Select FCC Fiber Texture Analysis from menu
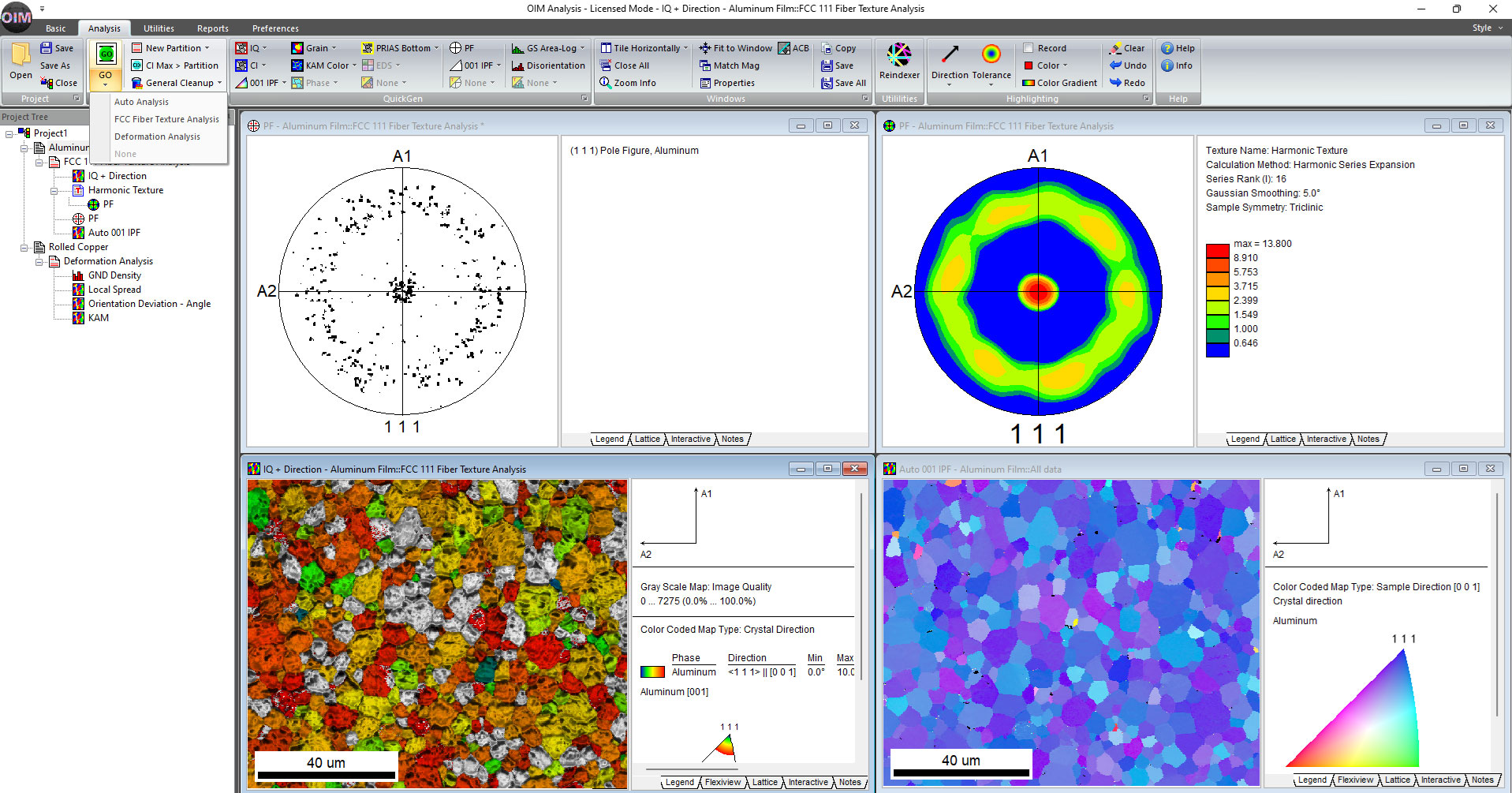The image size is (1512, 793). 166,119
